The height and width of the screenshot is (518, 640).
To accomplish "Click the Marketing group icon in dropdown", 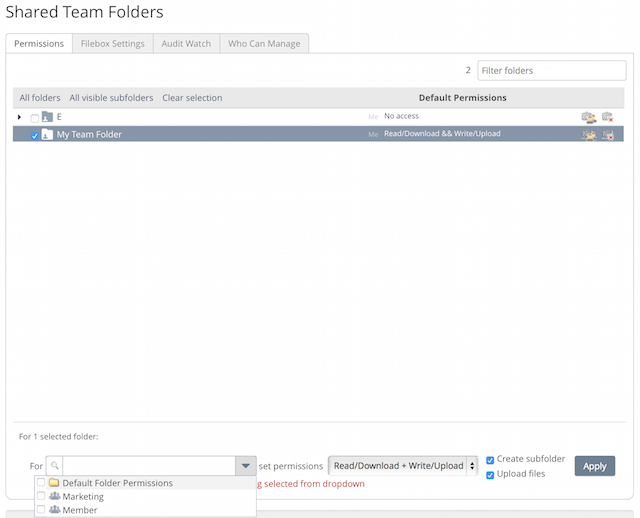I will pos(54,496).
